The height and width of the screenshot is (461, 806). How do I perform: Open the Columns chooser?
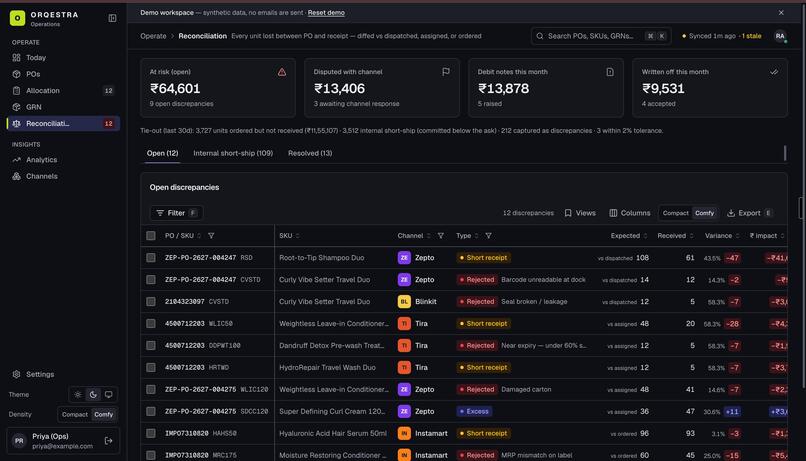point(630,213)
